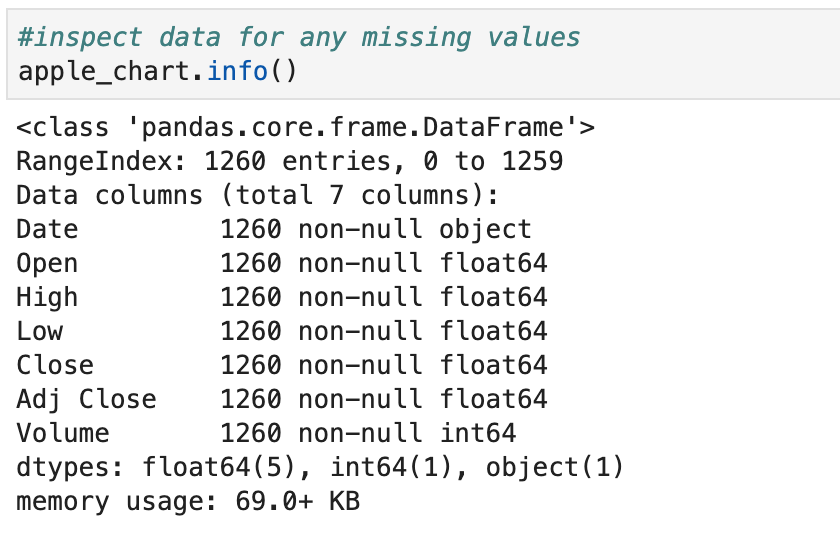Click the 'RangeIndex: 1260 entries' output line
This screenshot has height=534, width=840.
click(290, 161)
